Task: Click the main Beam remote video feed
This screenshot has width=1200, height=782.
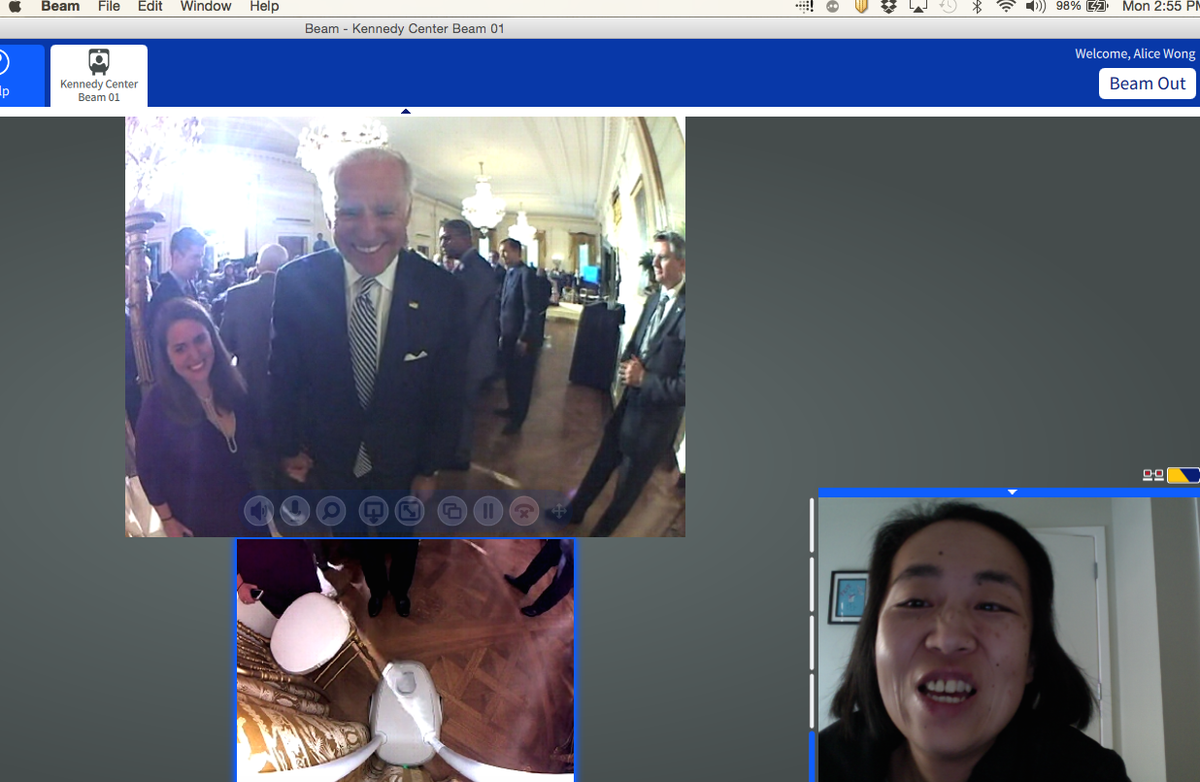Action: tap(405, 327)
